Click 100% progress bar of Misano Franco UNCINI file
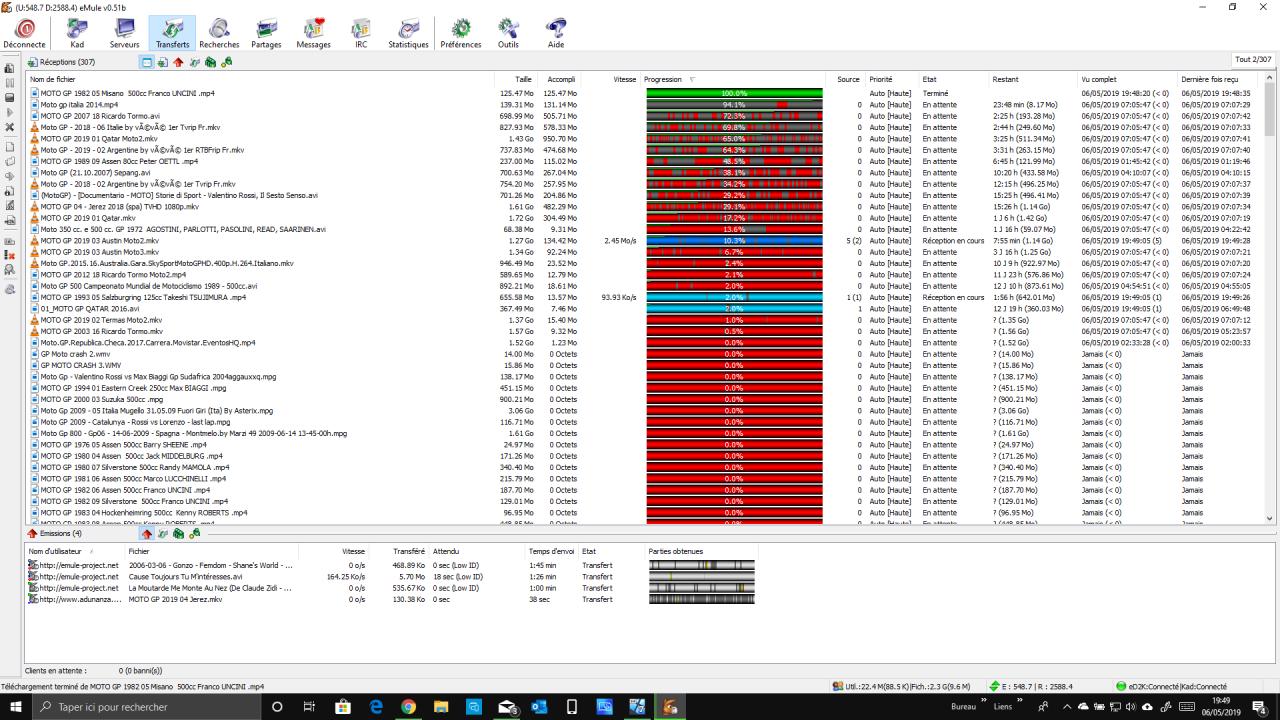The width and height of the screenshot is (1280, 720). 734,93
